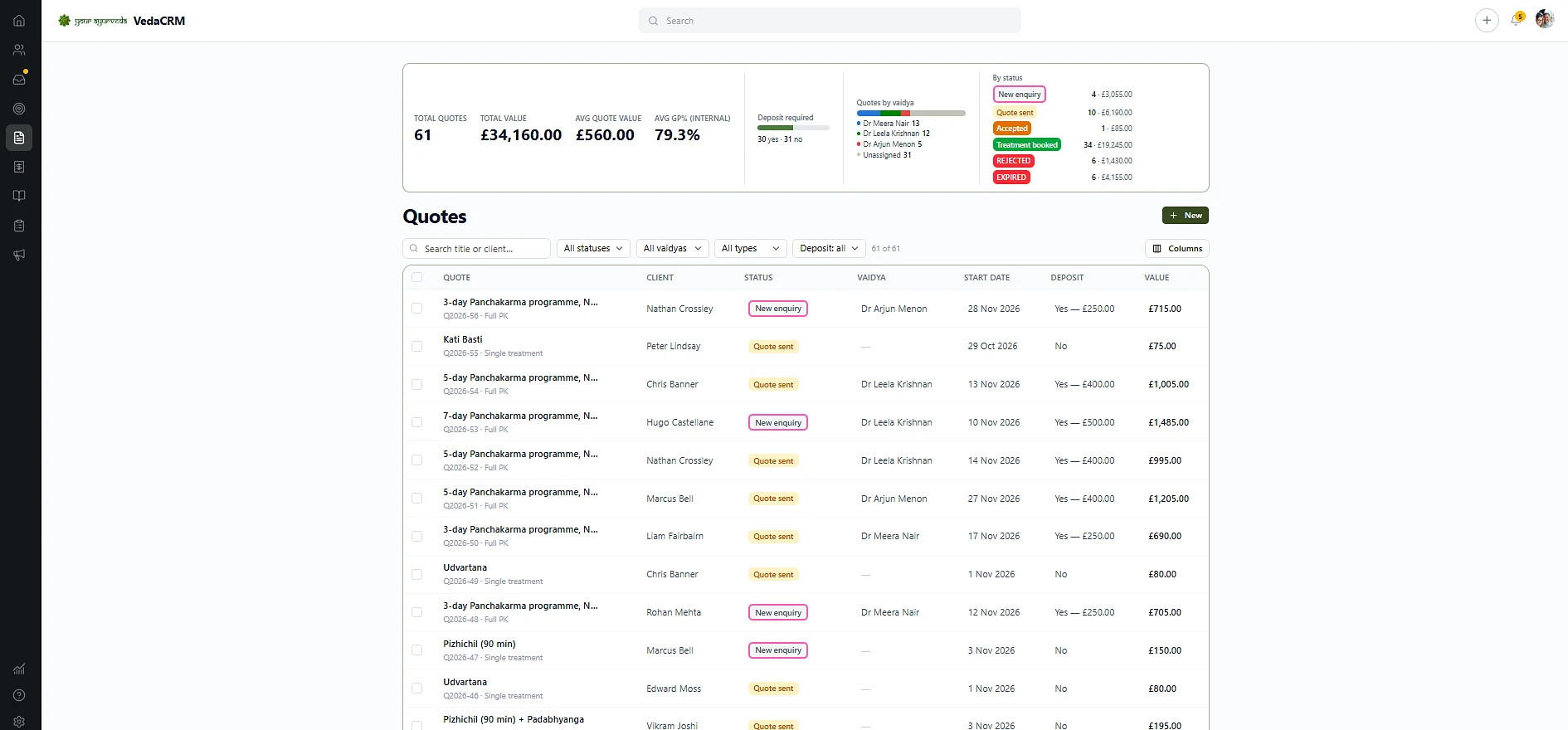Image resolution: width=1568 pixels, height=730 pixels.
Task: Expand the Deposit: all filter dropdown
Action: pyautogui.click(x=829, y=249)
